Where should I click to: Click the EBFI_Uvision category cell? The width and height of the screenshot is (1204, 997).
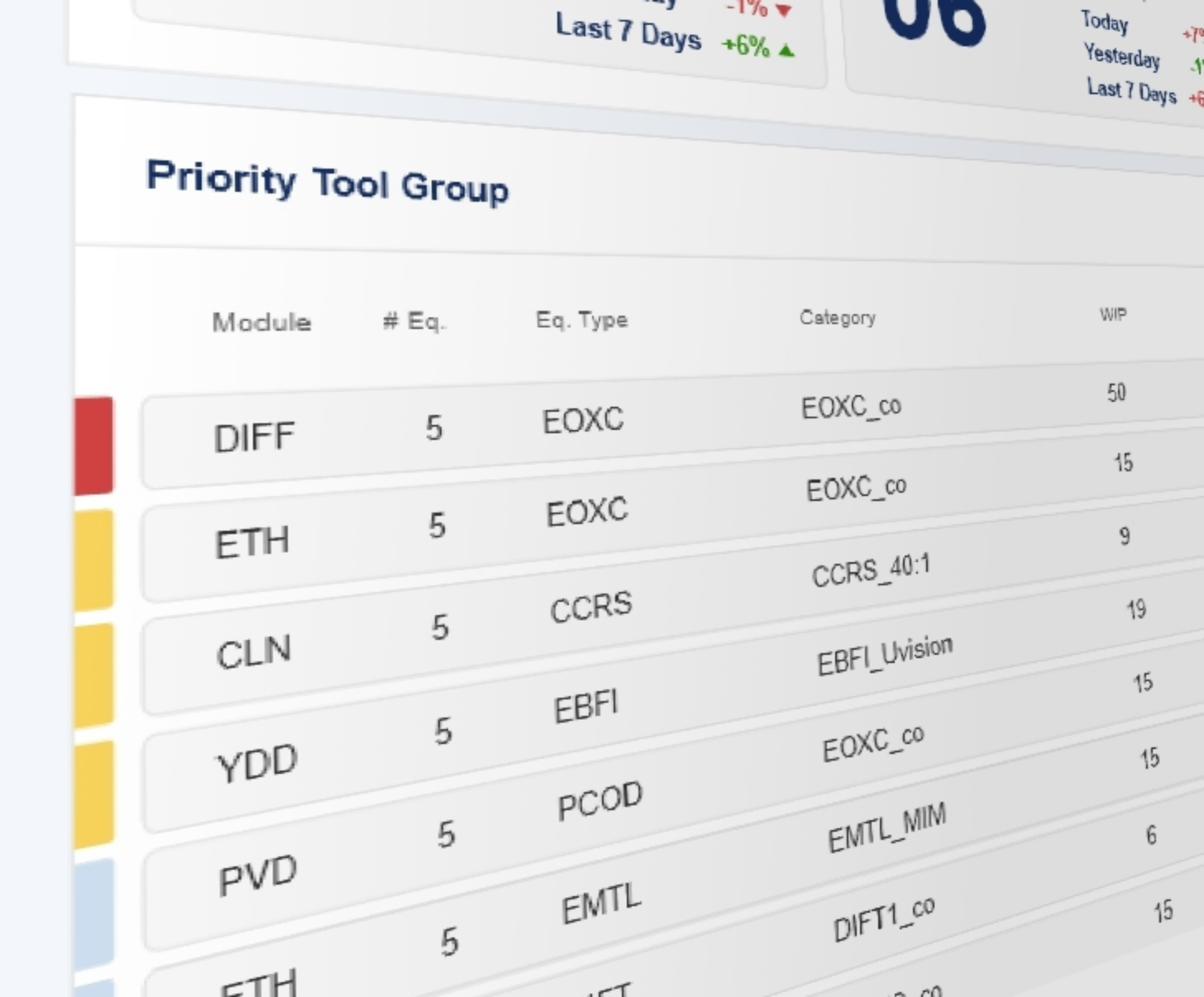pos(885,656)
